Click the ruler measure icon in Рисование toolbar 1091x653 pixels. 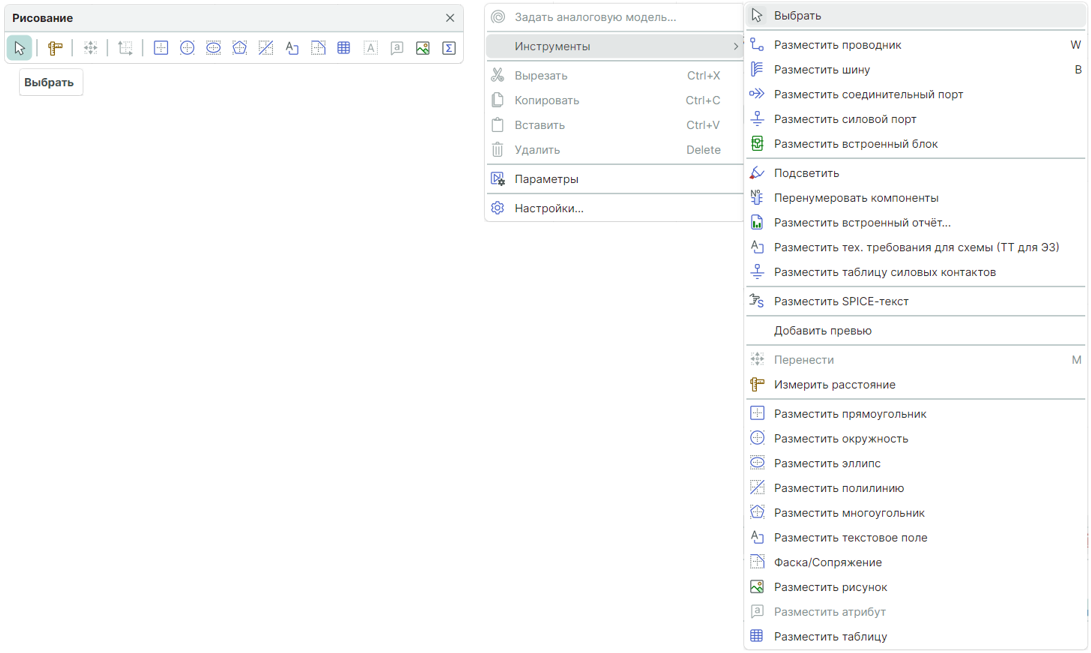[55, 48]
